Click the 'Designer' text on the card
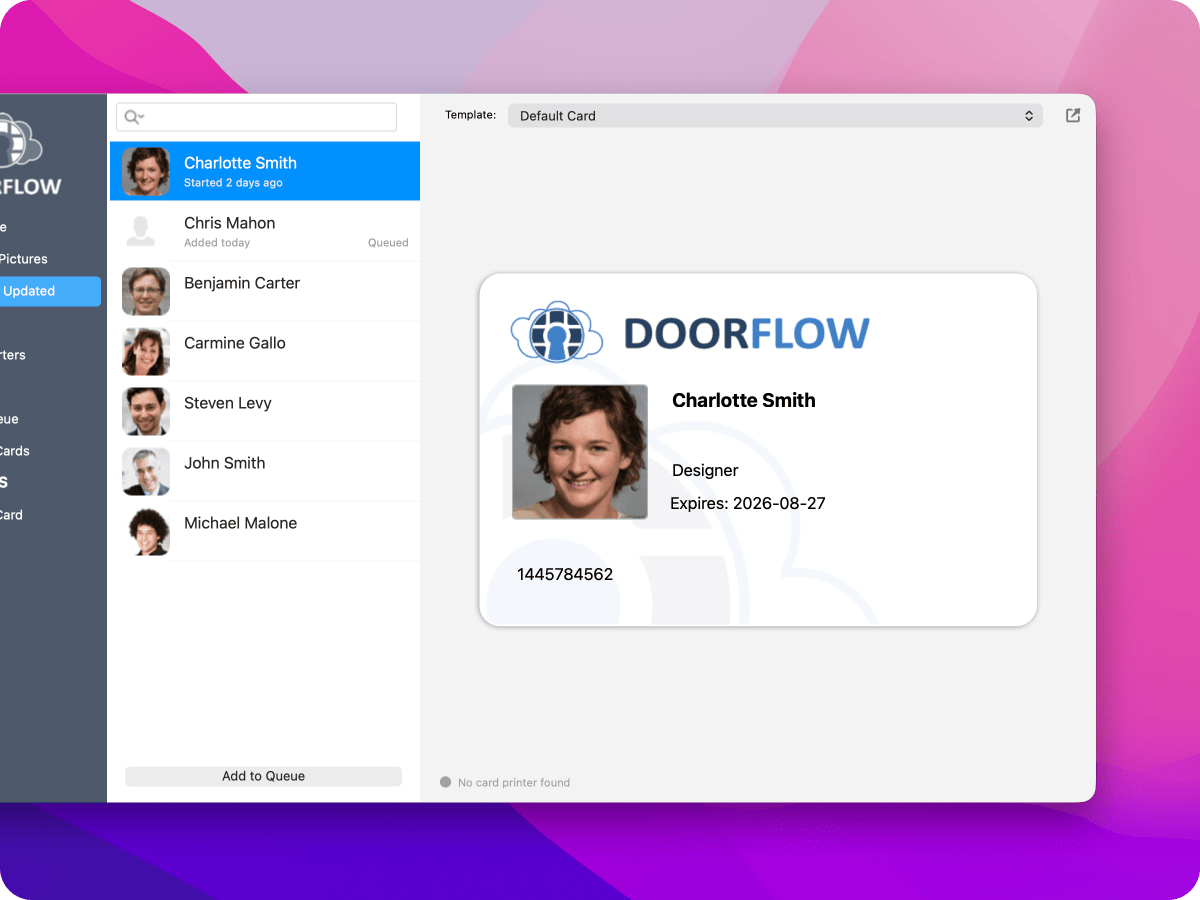The image size is (1200, 900). 705,470
